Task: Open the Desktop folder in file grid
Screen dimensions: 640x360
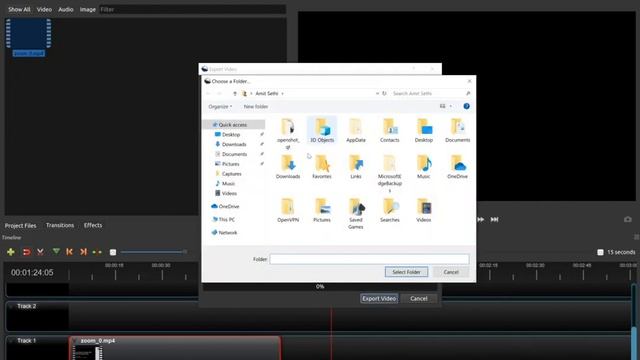Action: click(x=424, y=130)
